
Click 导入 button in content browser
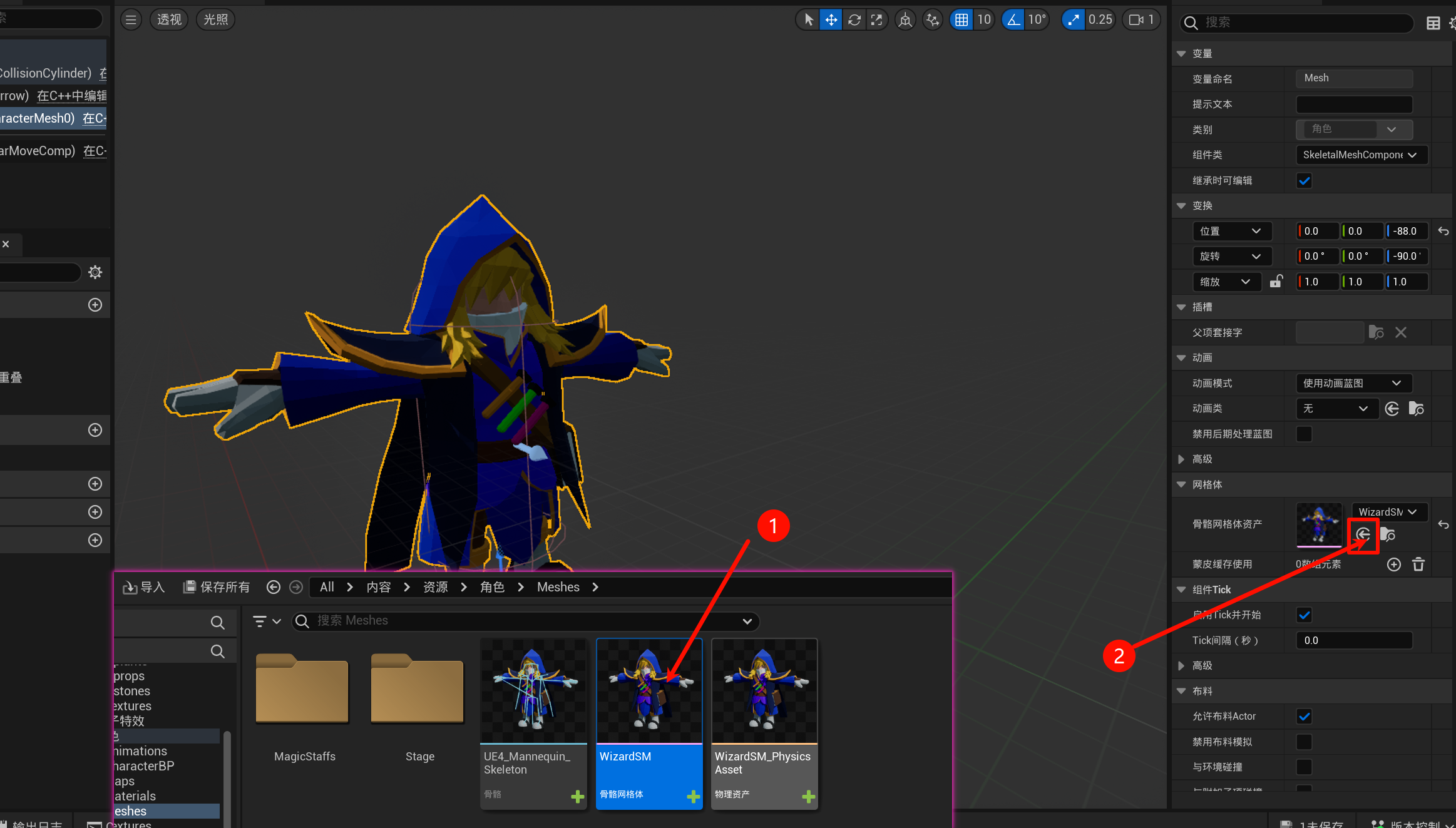tap(144, 587)
